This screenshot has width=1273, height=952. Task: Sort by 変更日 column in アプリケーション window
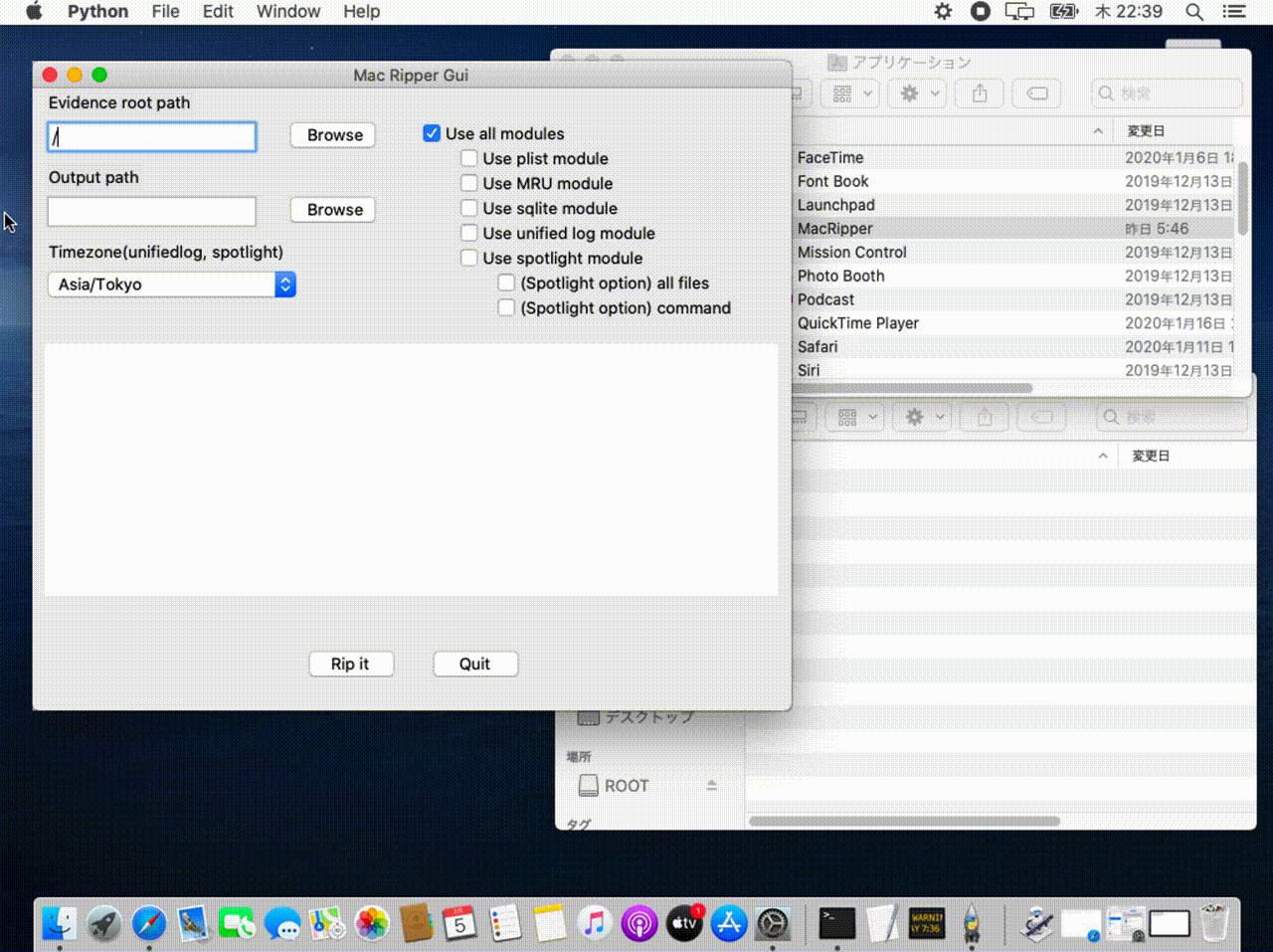point(1146,131)
